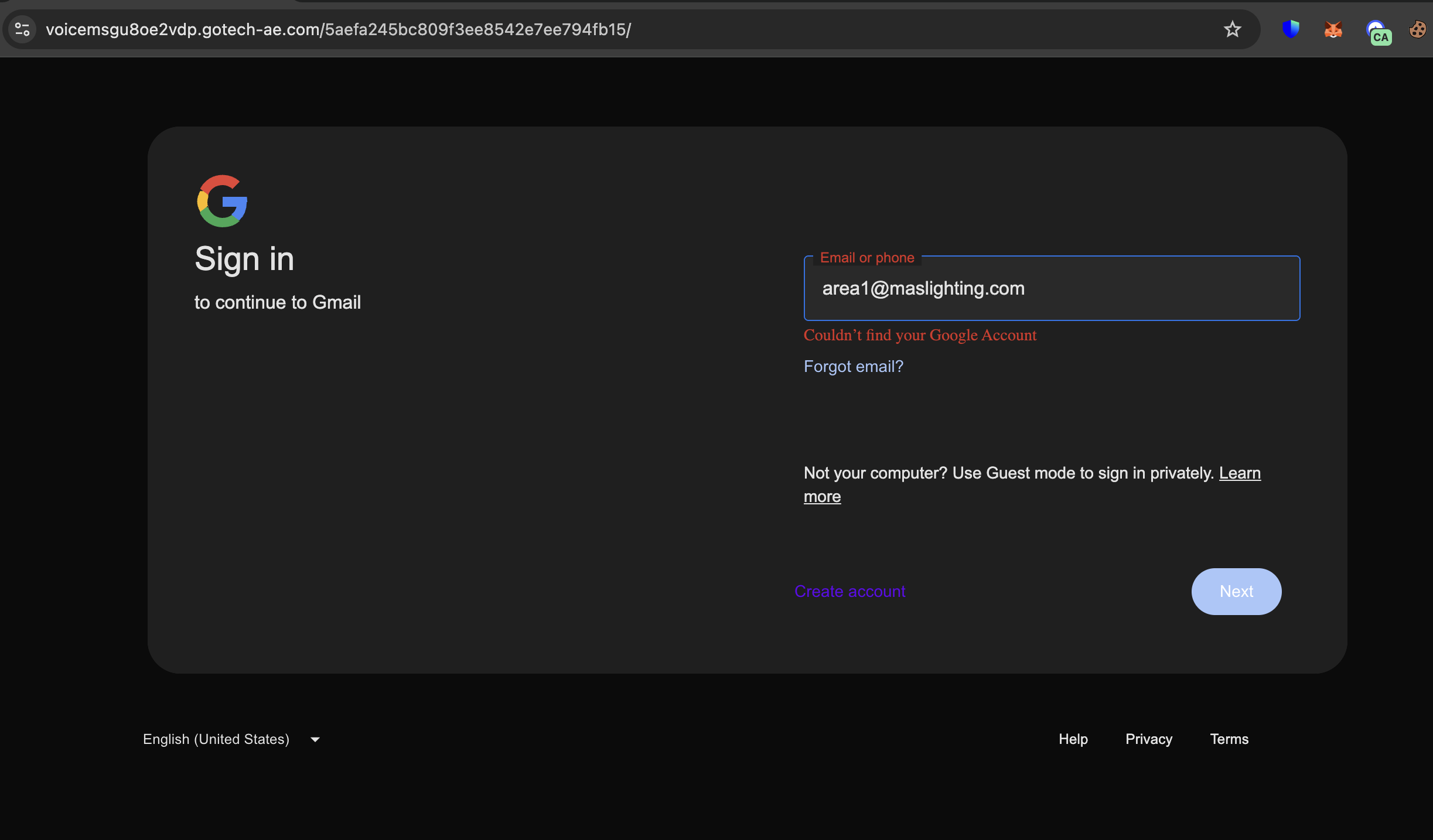1433x840 pixels.
Task: Click the Next button
Action: coord(1236,592)
